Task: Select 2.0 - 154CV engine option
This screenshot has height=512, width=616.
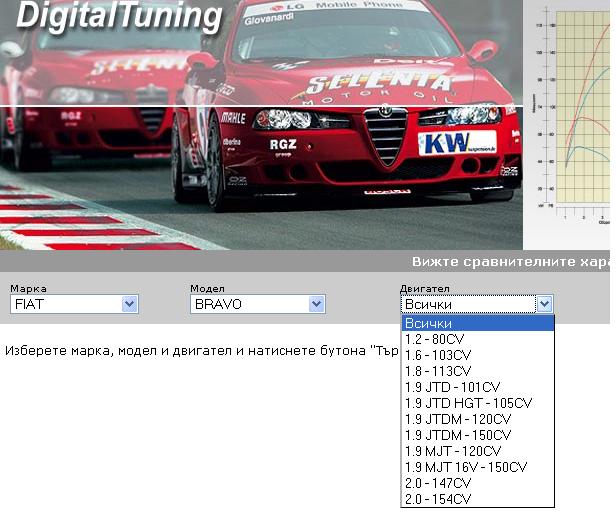Action: click(476, 499)
